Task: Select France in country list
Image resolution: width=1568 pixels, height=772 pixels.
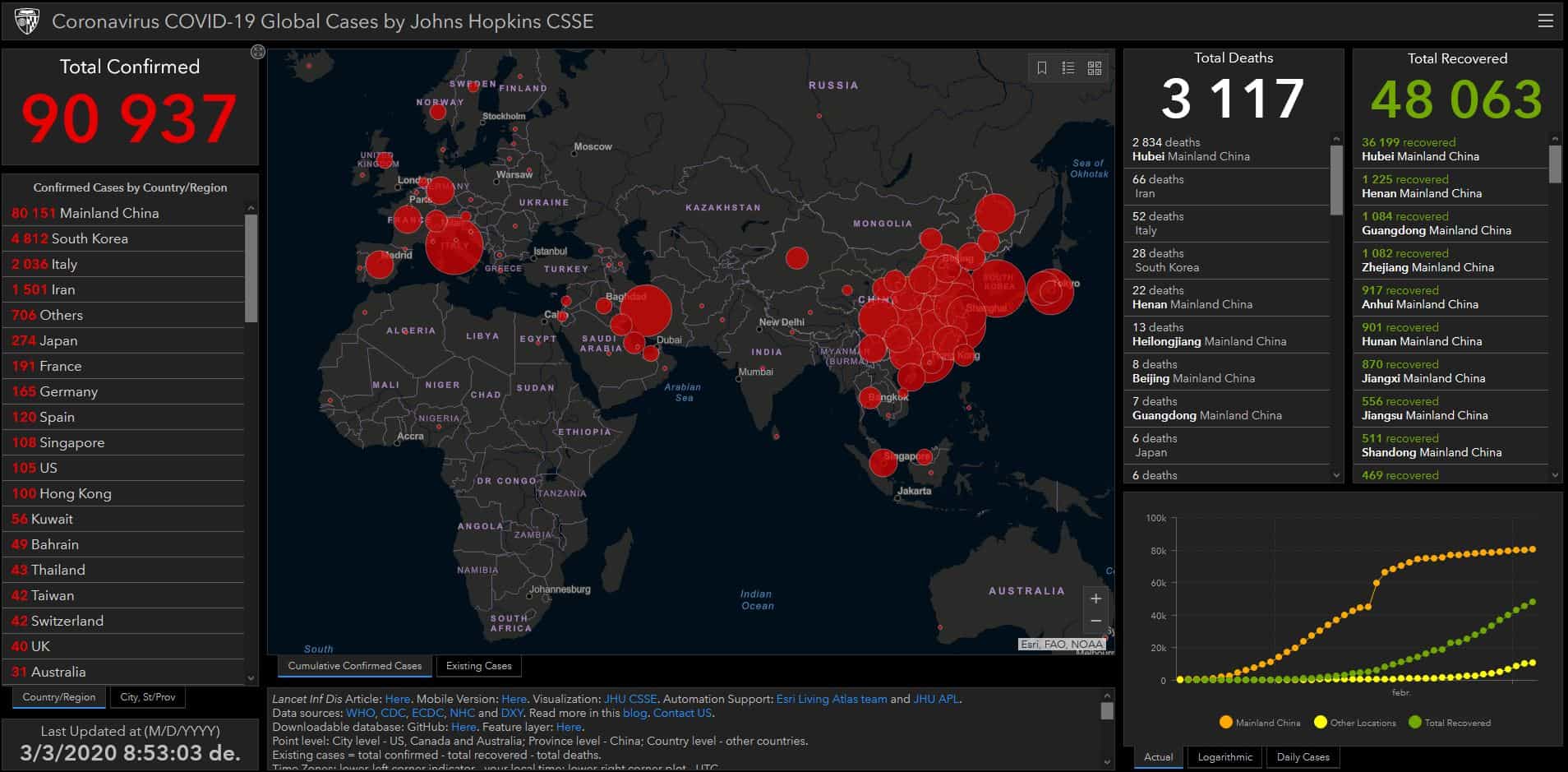Action: [123, 366]
